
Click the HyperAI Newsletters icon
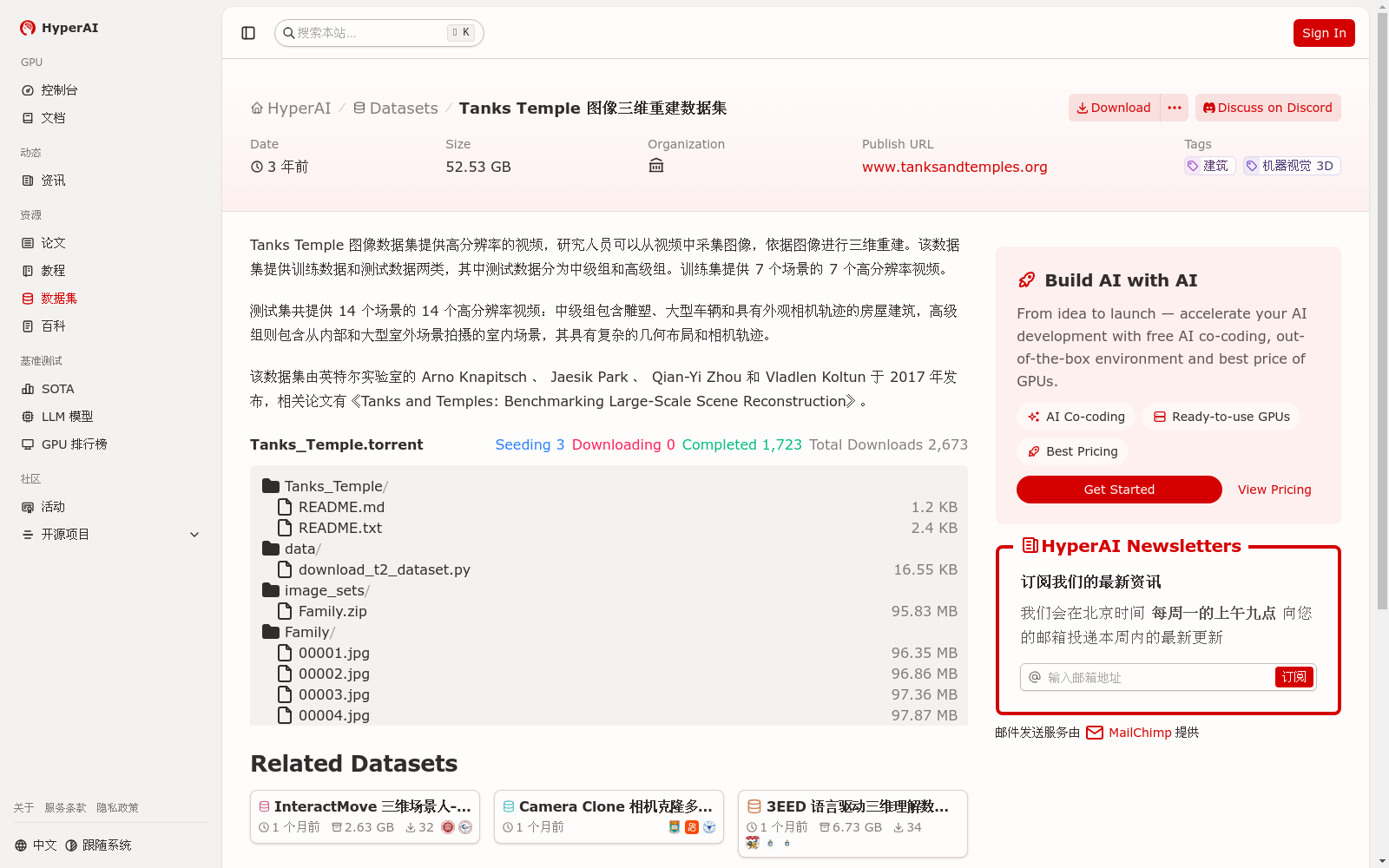point(1030,545)
